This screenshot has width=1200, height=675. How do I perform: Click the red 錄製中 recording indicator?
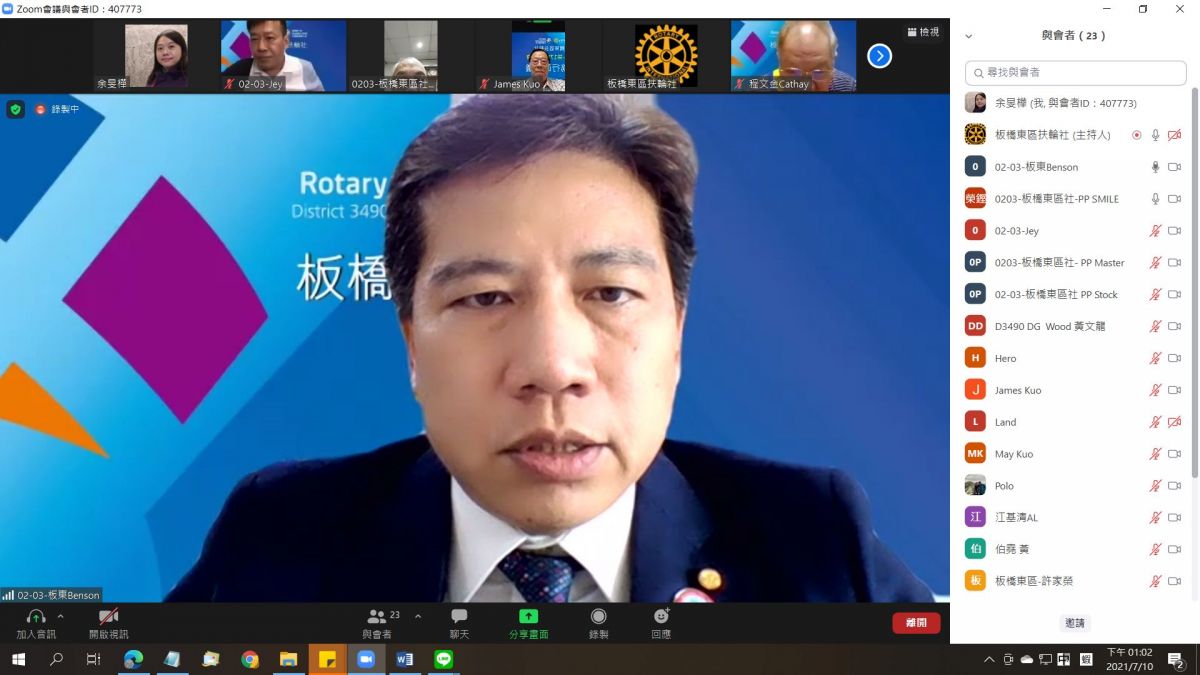(57, 109)
